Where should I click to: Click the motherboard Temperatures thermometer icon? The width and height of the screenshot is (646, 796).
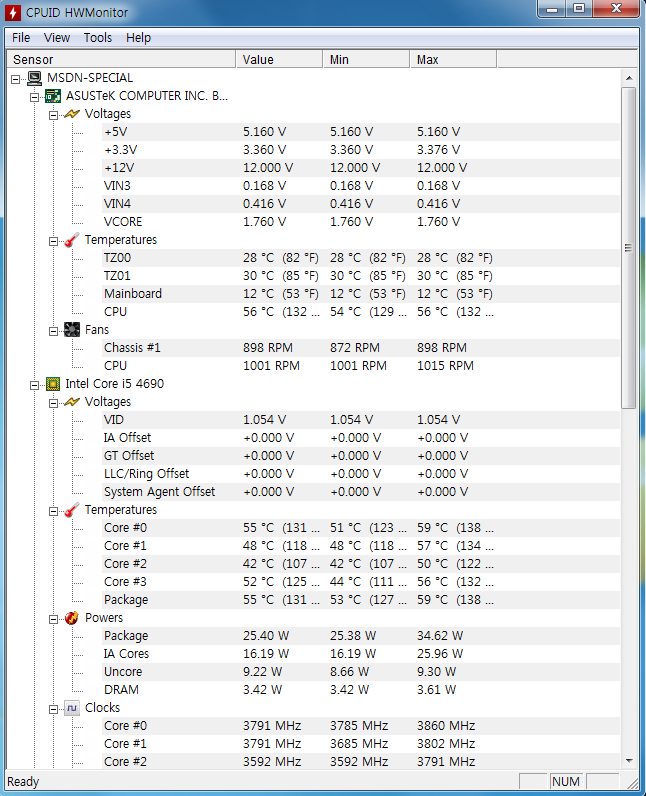point(72,240)
